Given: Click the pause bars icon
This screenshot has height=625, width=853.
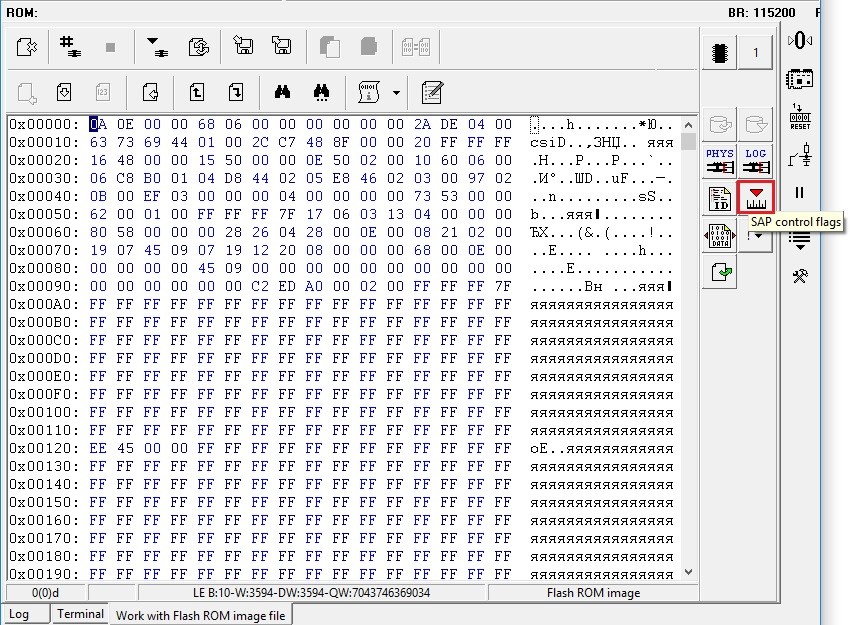Looking at the screenshot, I should pos(799,193).
